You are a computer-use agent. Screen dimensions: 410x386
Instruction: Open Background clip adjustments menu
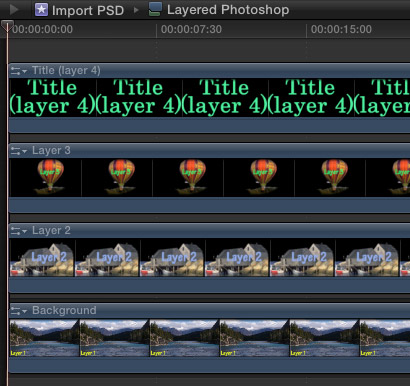pos(18,311)
